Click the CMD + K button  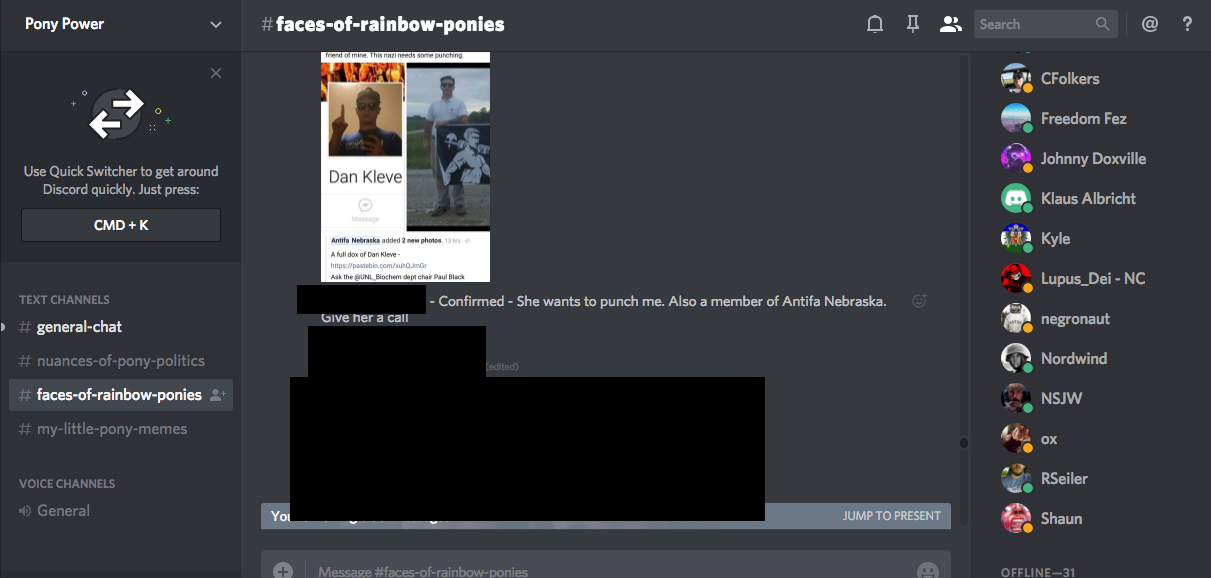tap(121, 225)
